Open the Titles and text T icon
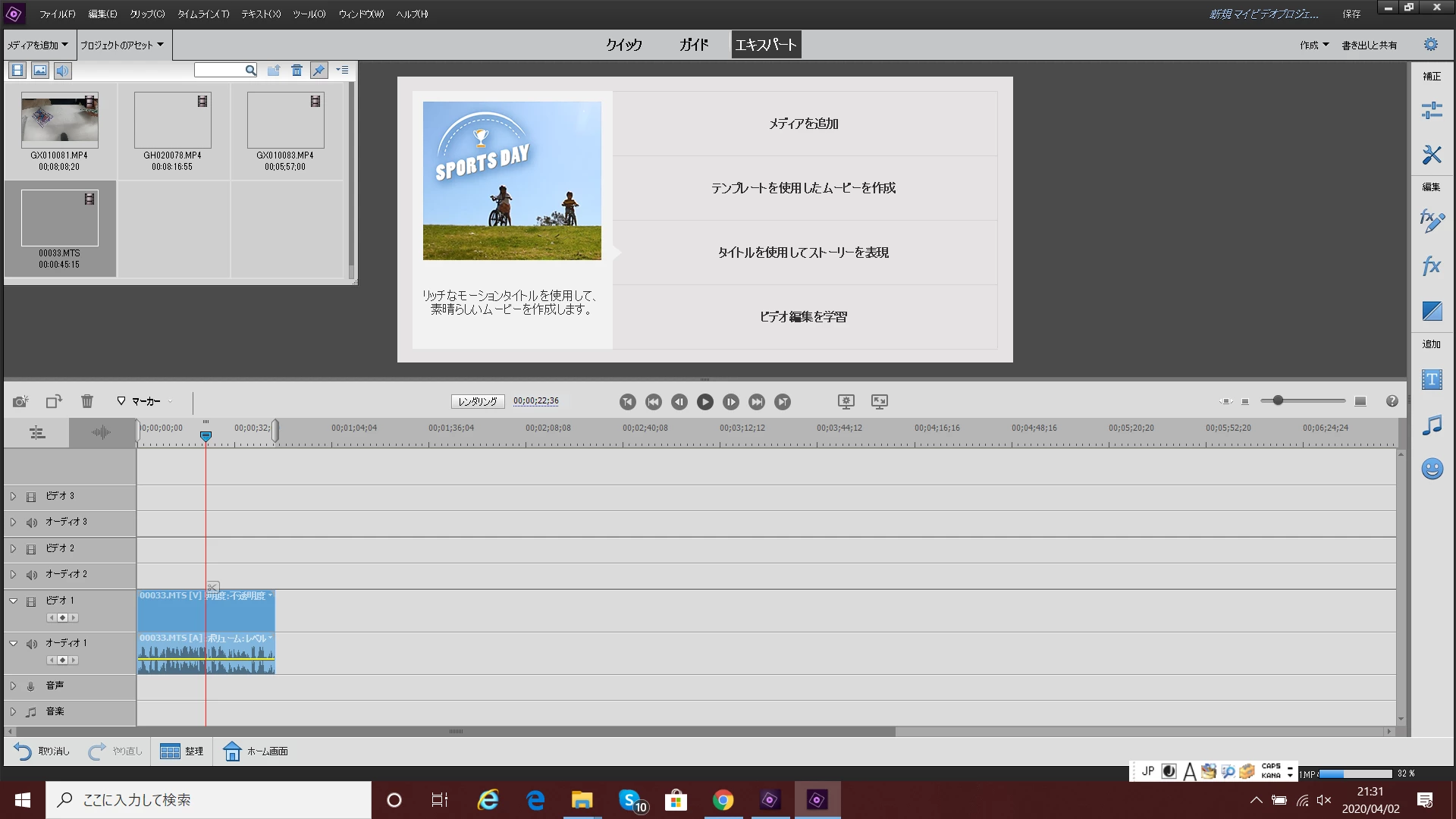 [x=1432, y=380]
